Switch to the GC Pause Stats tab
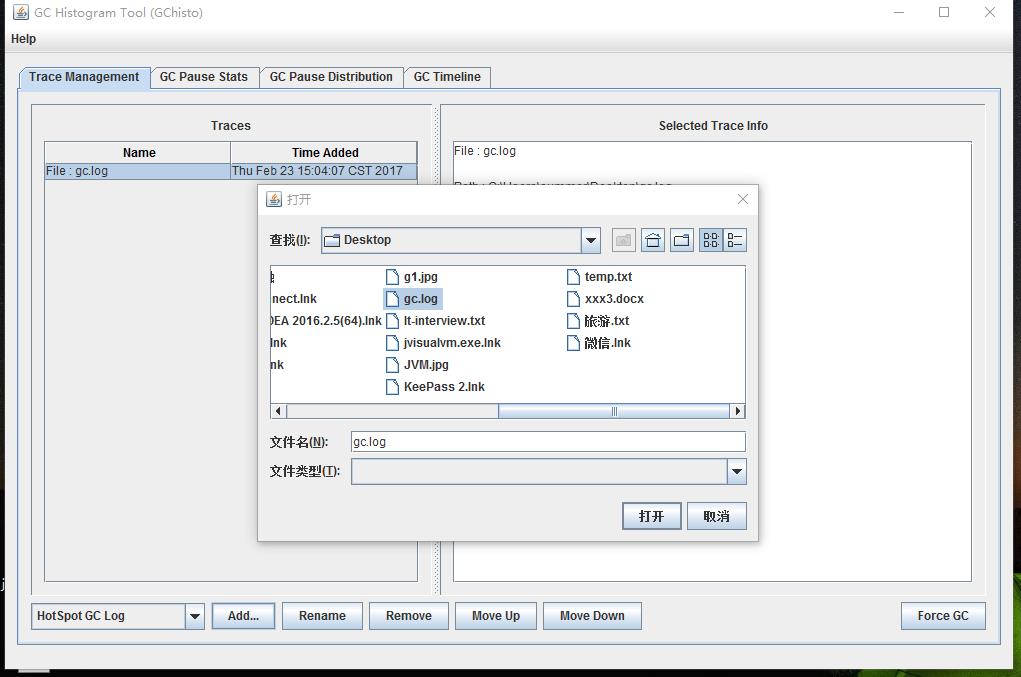 coord(204,77)
